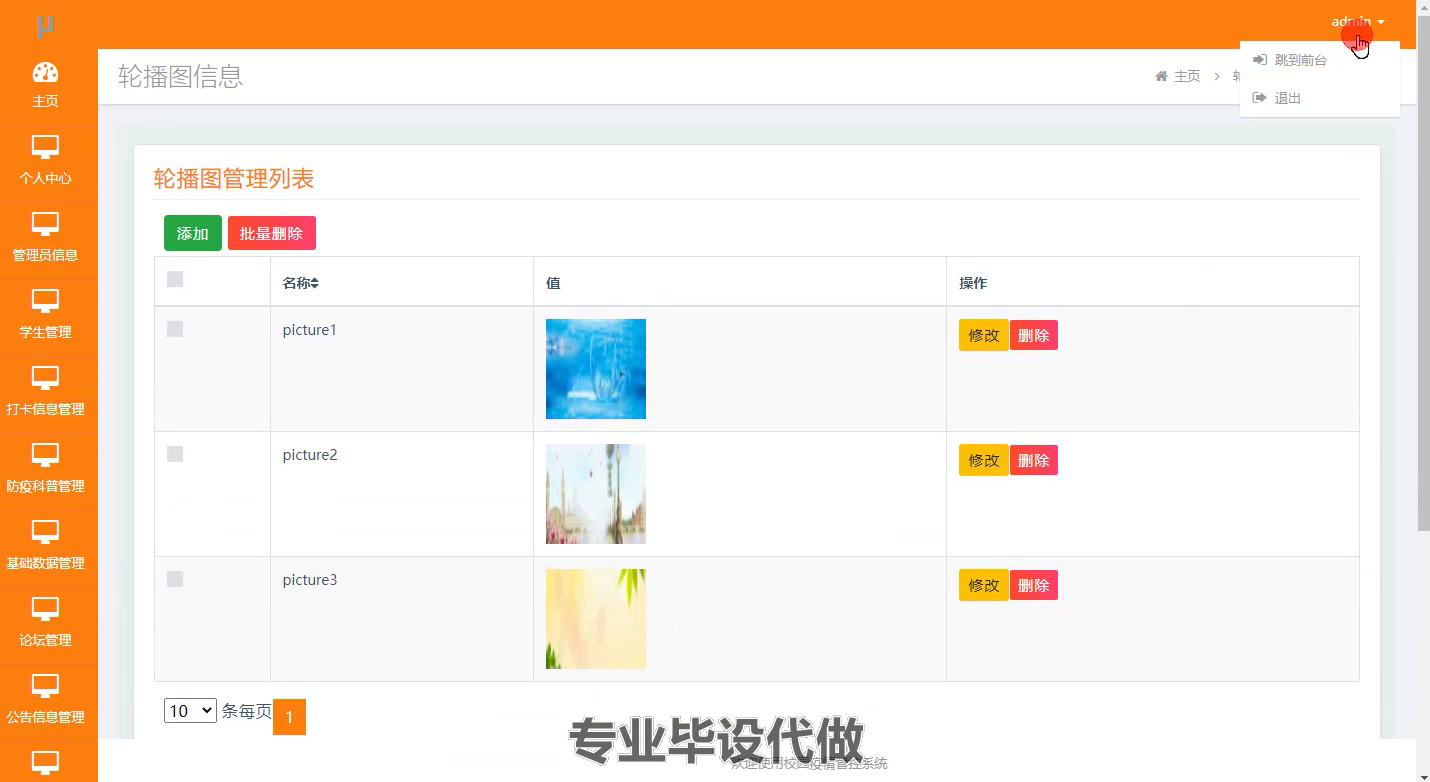Click the logo icon at top-left corner
This screenshot has height=782, width=1430.
point(45,26)
